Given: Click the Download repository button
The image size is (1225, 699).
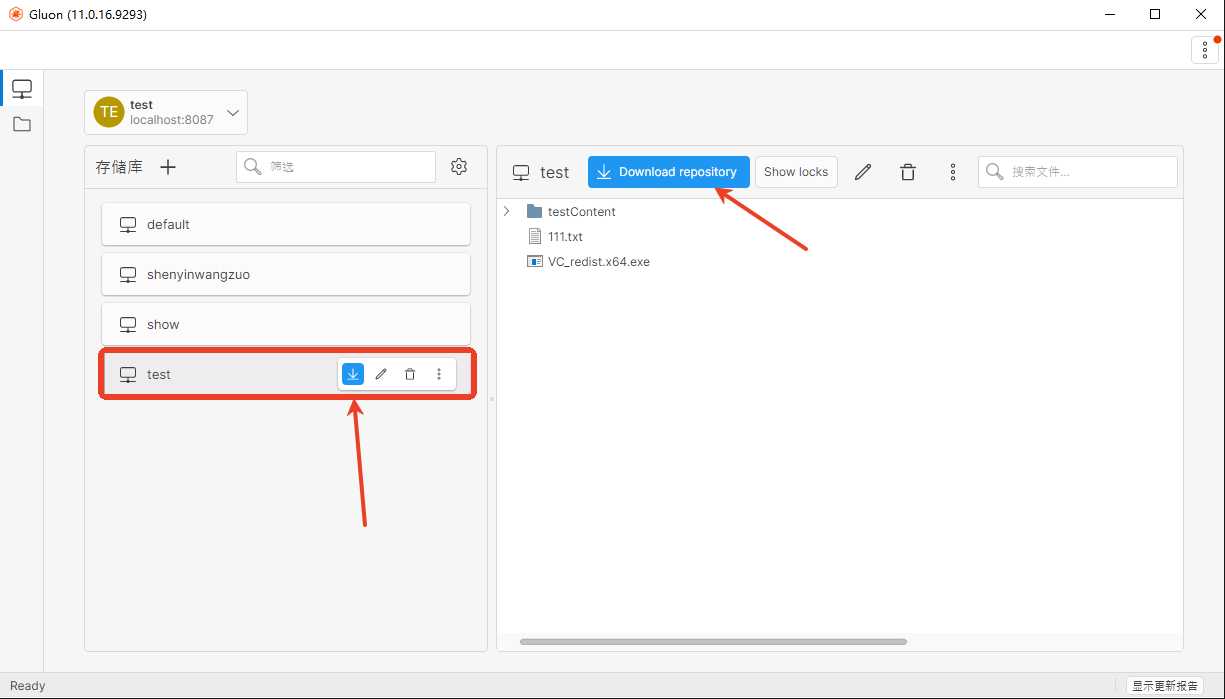Looking at the screenshot, I should [668, 172].
